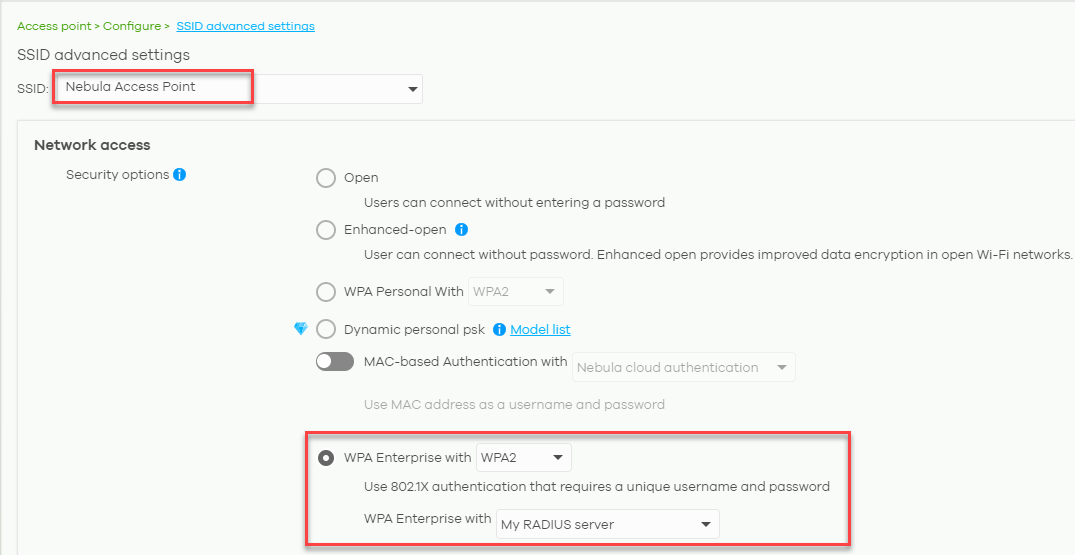The width and height of the screenshot is (1075, 555).
Task: Open the My RADIUS server dropdown
Action: pos(607,524)
